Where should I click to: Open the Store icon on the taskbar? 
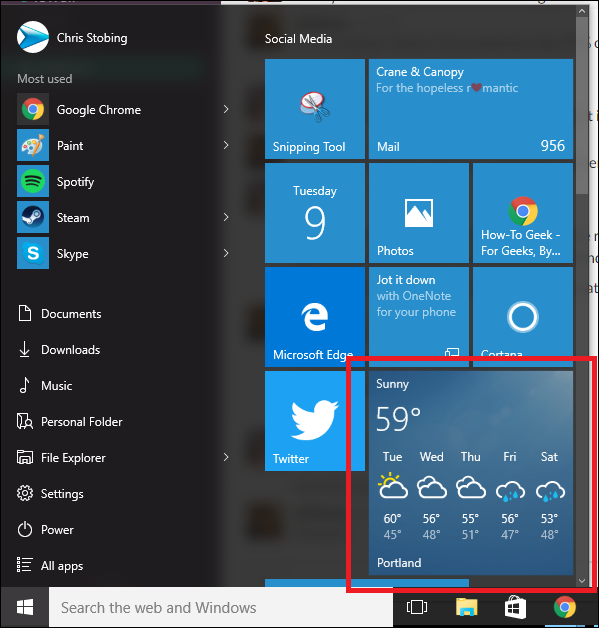(515, 608)
